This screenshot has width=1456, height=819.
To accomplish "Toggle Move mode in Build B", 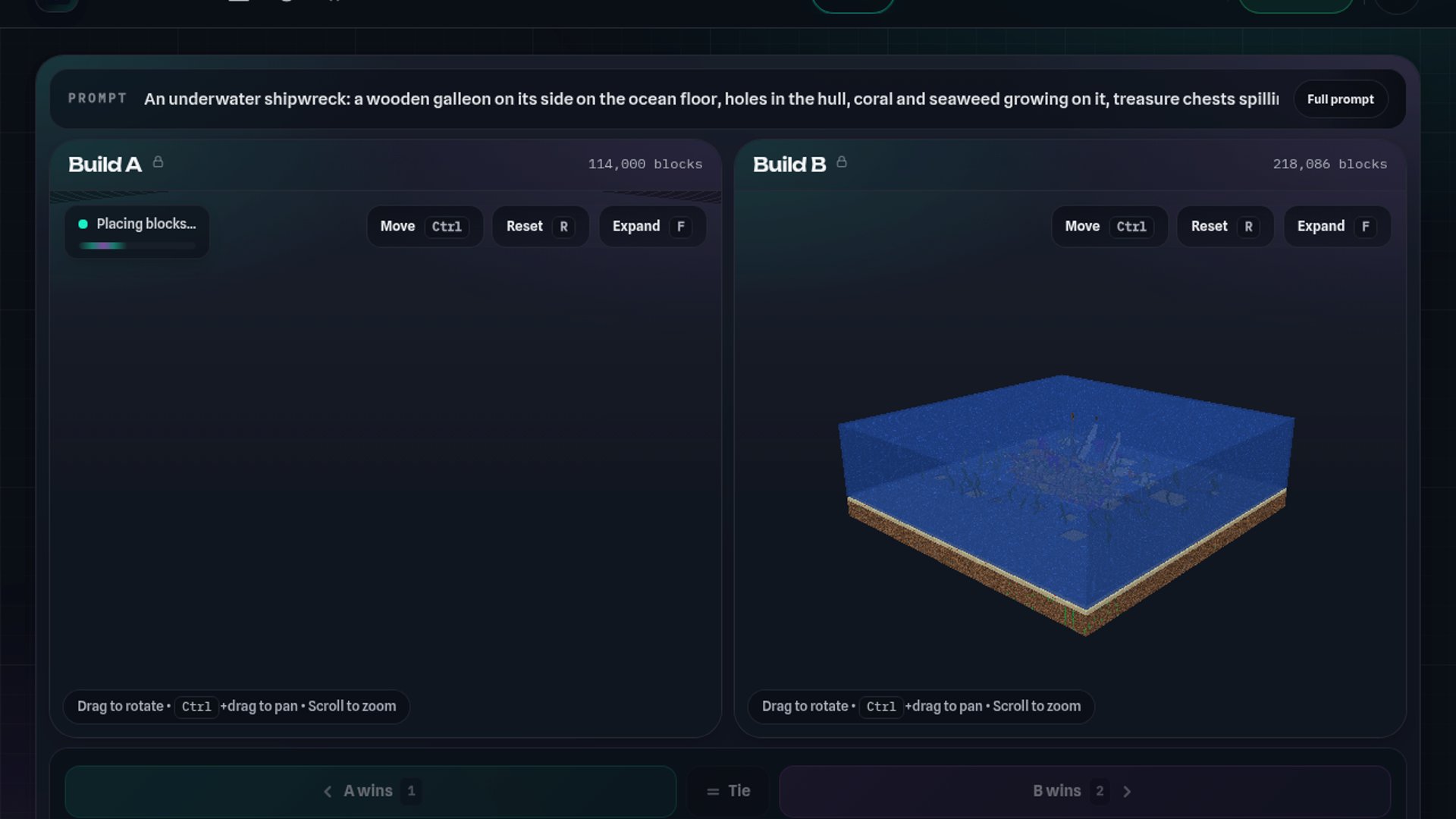I will pyautogui.click(x=1109, y=226).
